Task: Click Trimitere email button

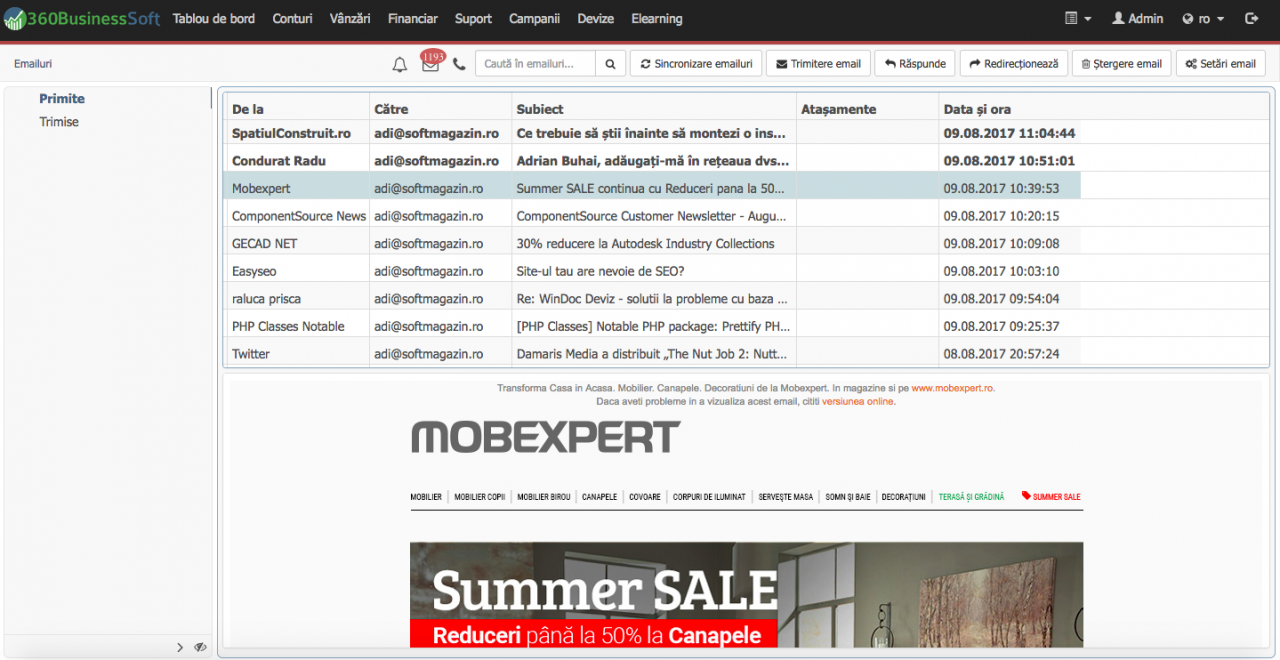Action: click(818, 64)
